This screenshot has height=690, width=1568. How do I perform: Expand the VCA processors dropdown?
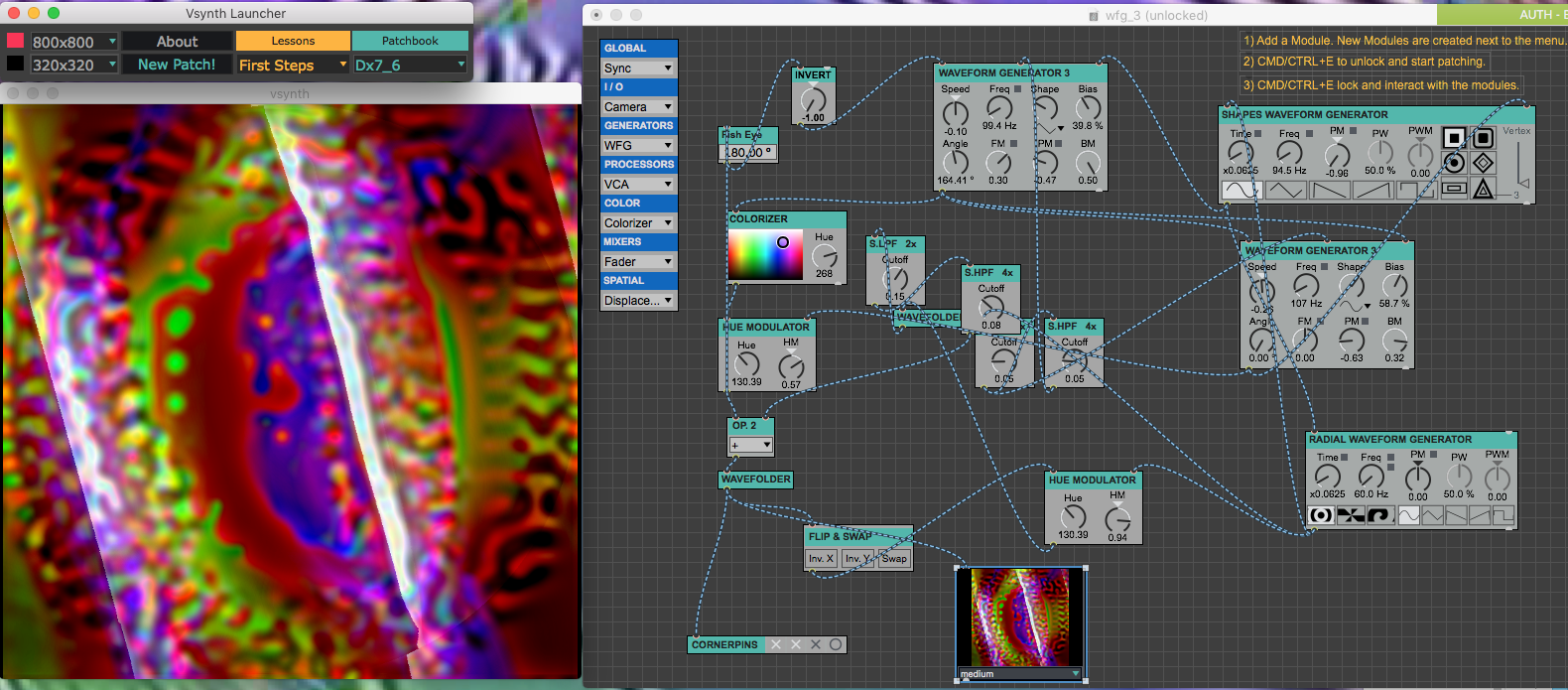point(638,184)
